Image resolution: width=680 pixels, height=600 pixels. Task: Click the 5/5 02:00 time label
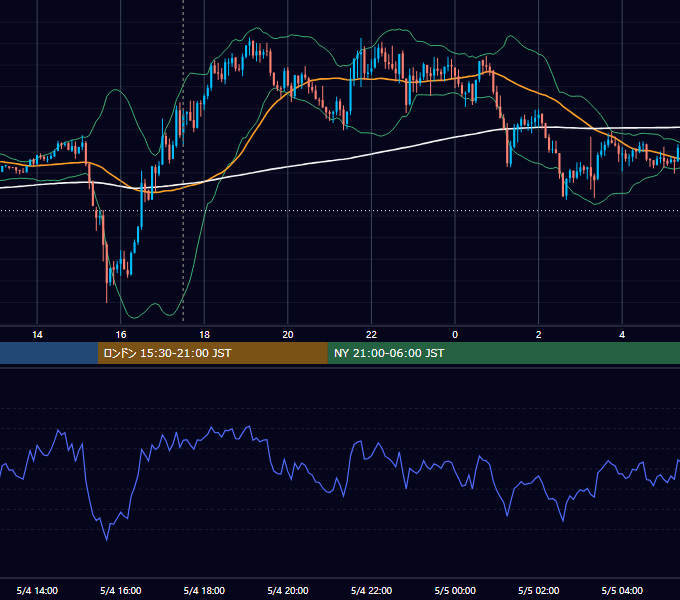539,590
